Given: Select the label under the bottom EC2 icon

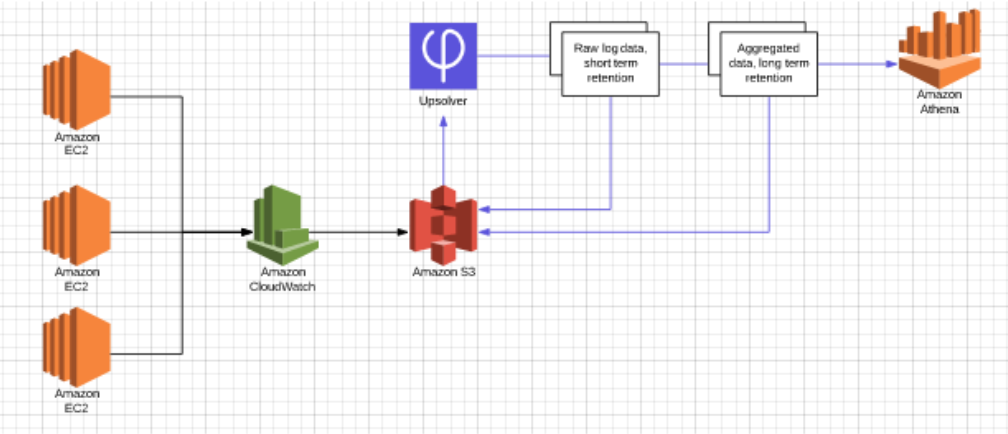Looking at the screenshot, I should coord(76,401).
